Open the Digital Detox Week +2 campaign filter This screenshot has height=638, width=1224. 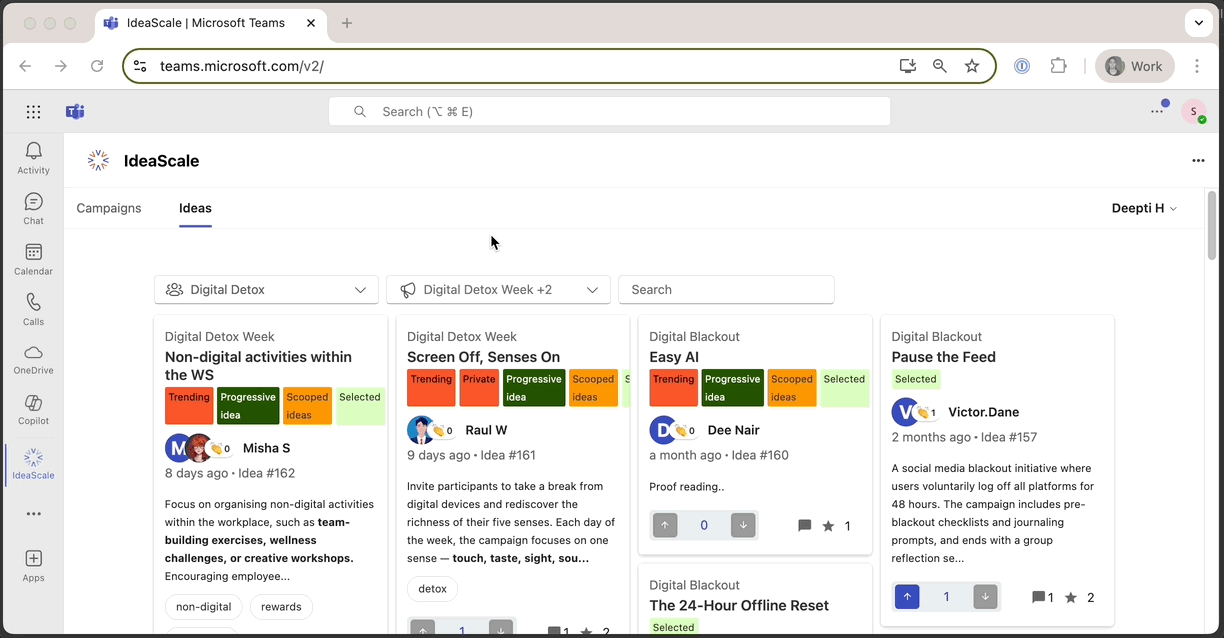(x=498, y=290)
